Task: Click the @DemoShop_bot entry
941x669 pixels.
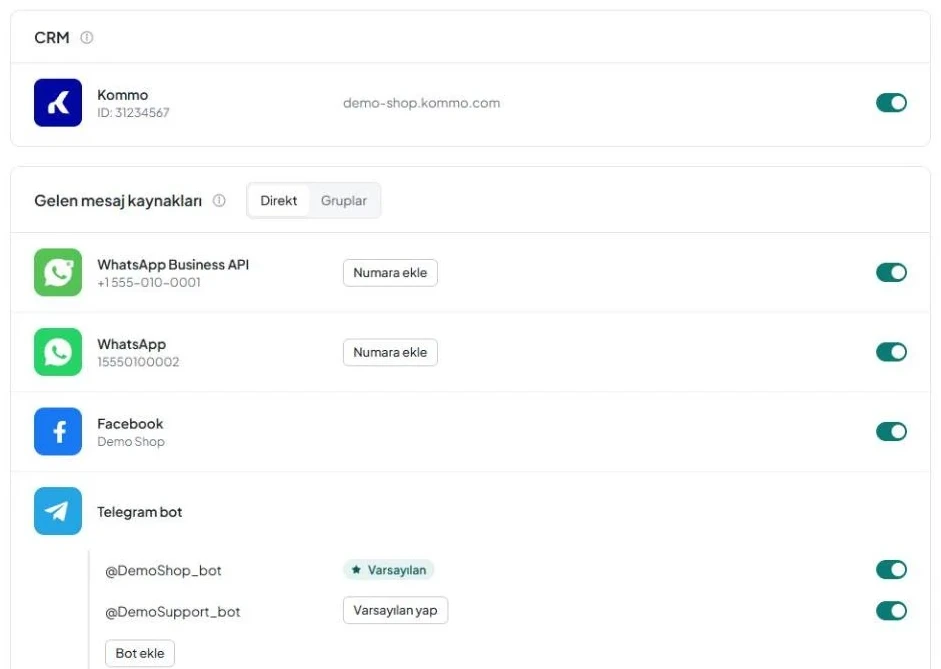Action: point(163,571)
